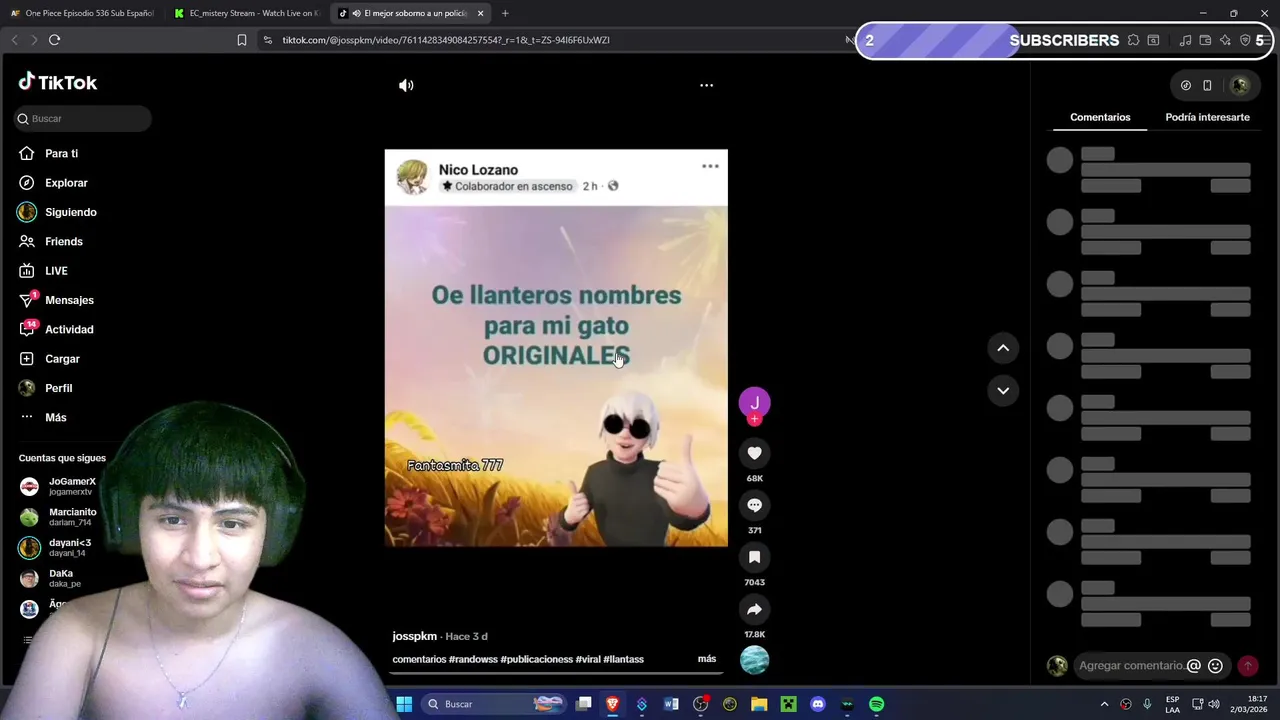1280x720 pixels.
Task: Close the active TikTok browser tab
Action: 481,13
